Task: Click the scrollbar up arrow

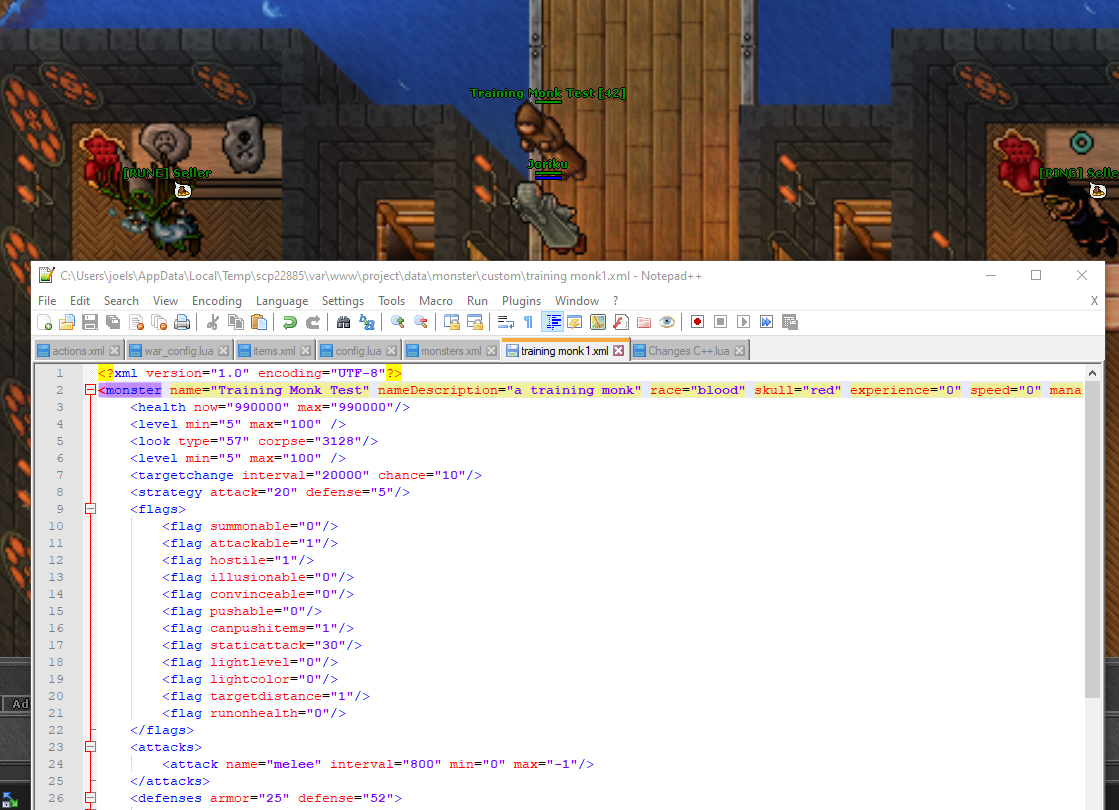Action: pyautogui.click(x=1092, y=373)
